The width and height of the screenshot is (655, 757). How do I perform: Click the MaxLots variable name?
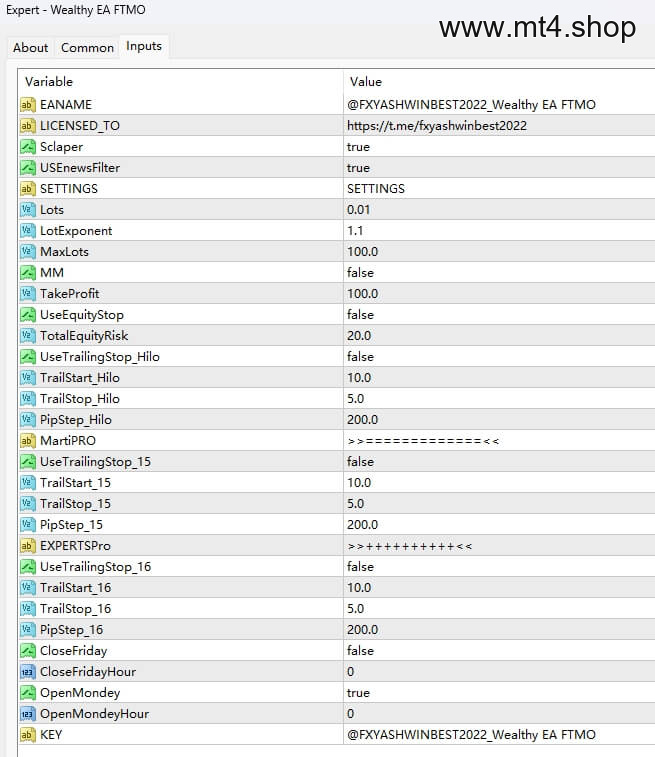coord(64,252)
